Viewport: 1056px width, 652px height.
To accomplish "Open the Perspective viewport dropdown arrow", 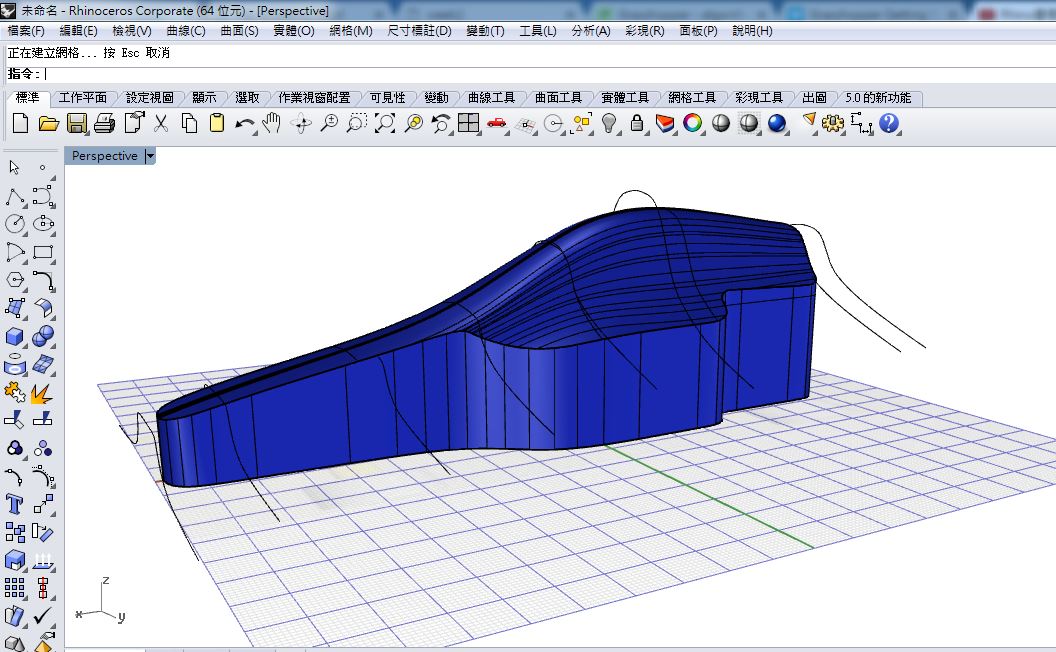I will click(x=150, y=156).
